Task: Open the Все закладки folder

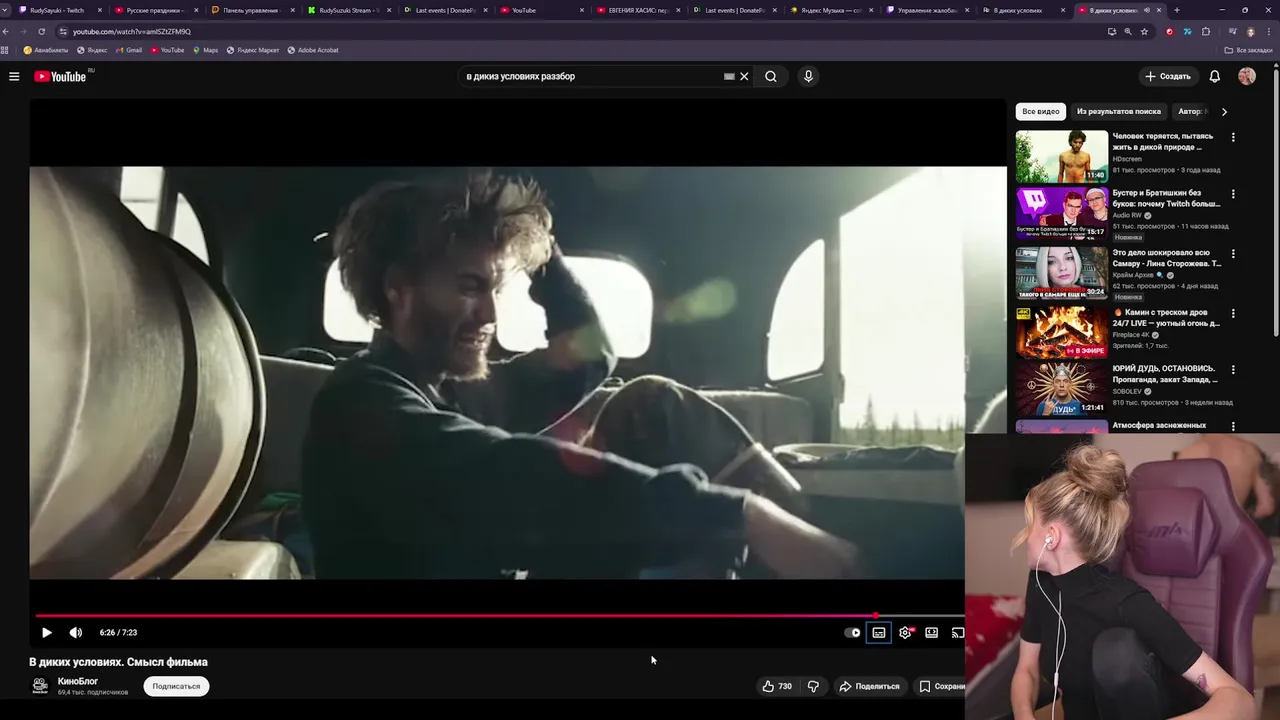Action: pos(1249,50)
